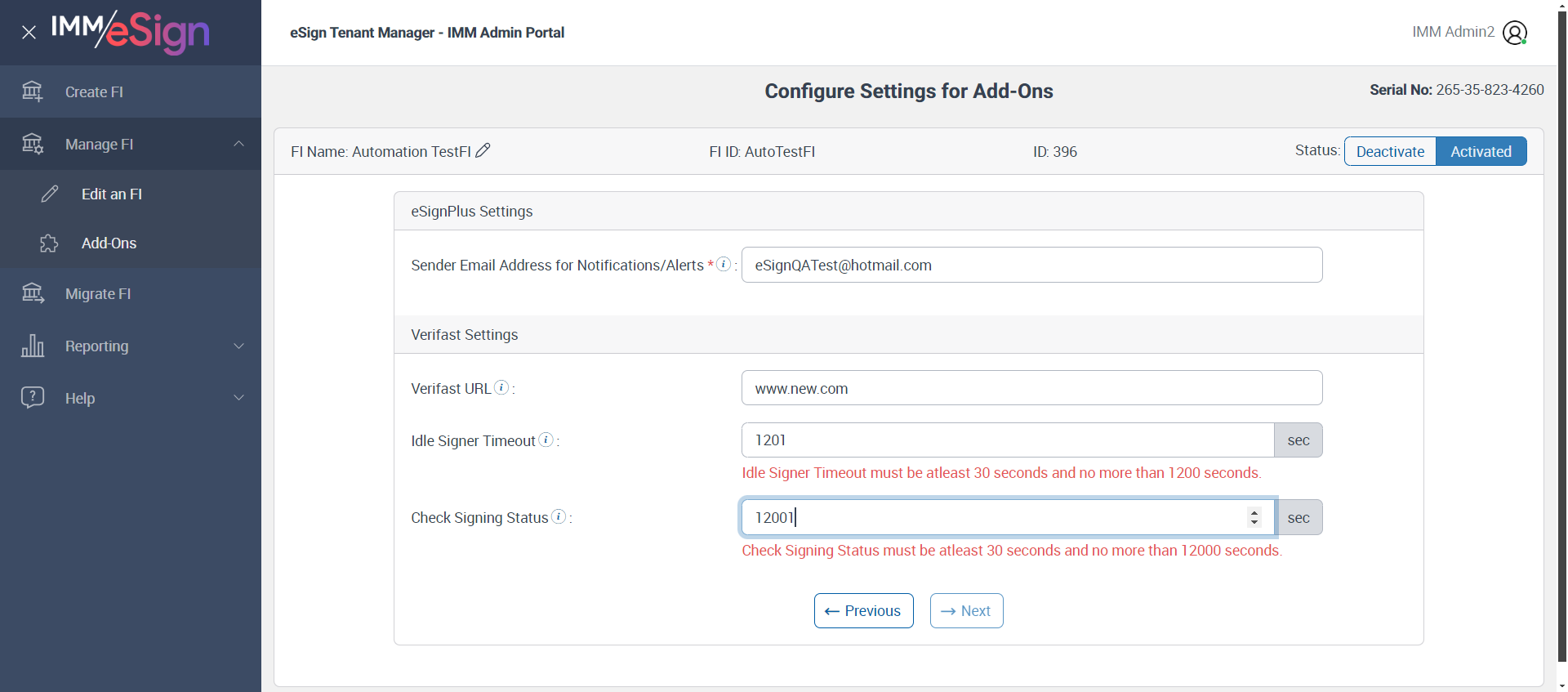Click info icon next to Sender Email Address
The image size is (1568, 692).
click(x=724, y=264)
